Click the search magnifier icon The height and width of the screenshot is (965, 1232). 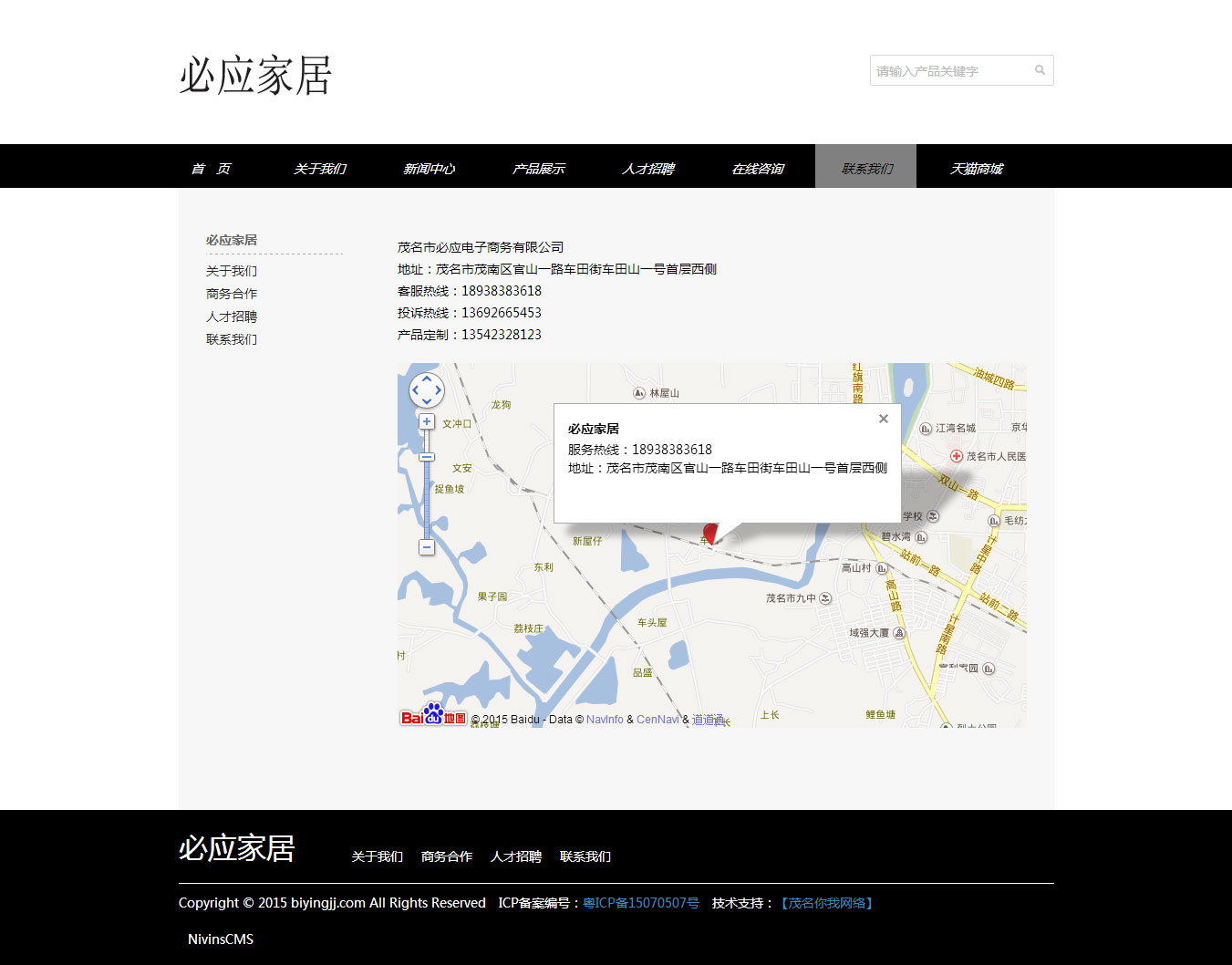coord(1040,70)
